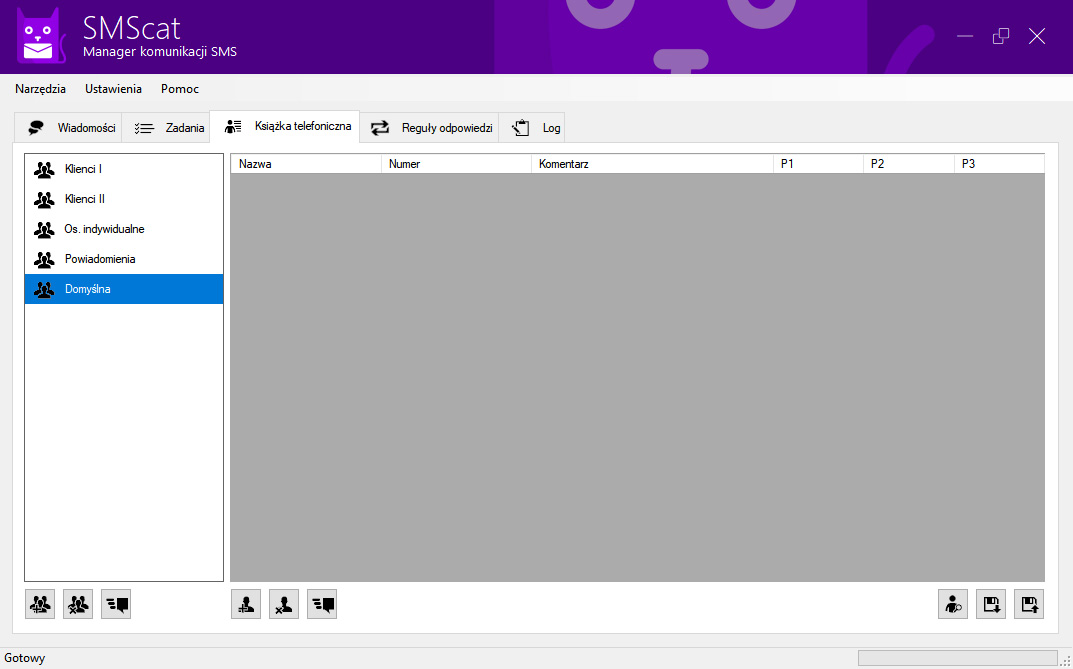Click the Komentarz column header

pyautogui.click(x=652, y=164)
